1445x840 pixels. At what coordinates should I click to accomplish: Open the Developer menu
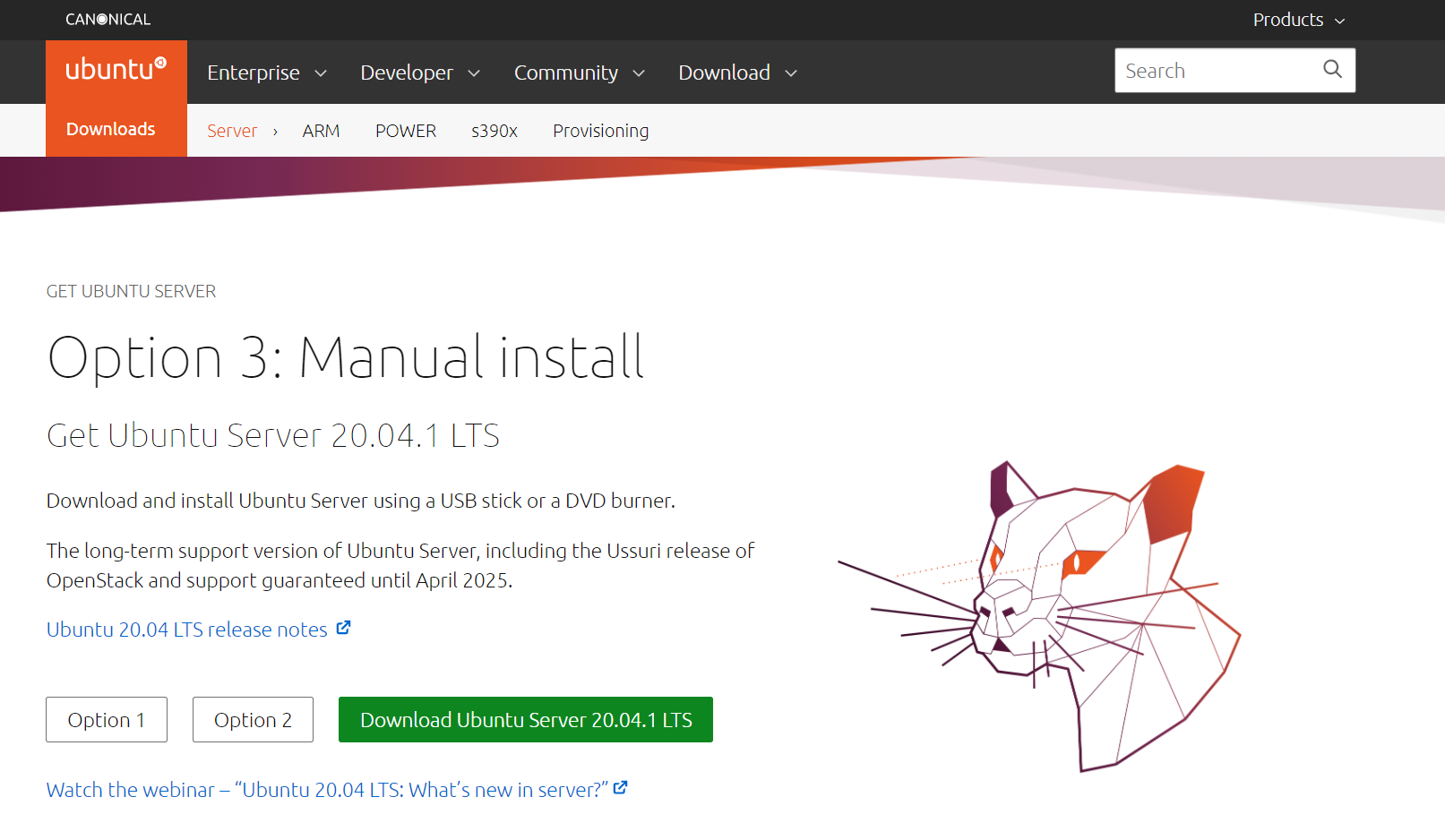coord(420,73)
